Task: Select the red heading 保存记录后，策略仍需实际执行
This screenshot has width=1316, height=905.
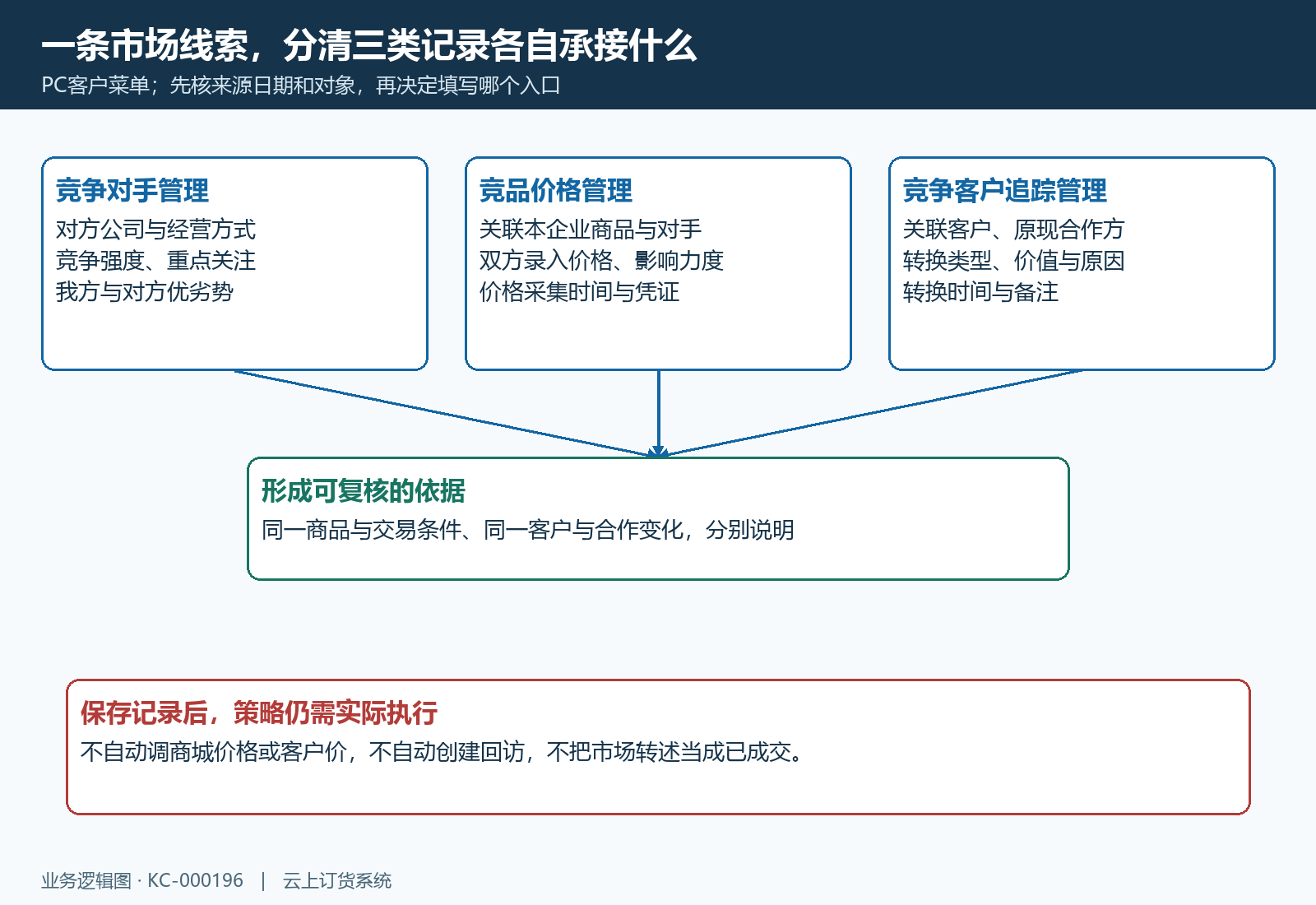Action: pos(259,713)
